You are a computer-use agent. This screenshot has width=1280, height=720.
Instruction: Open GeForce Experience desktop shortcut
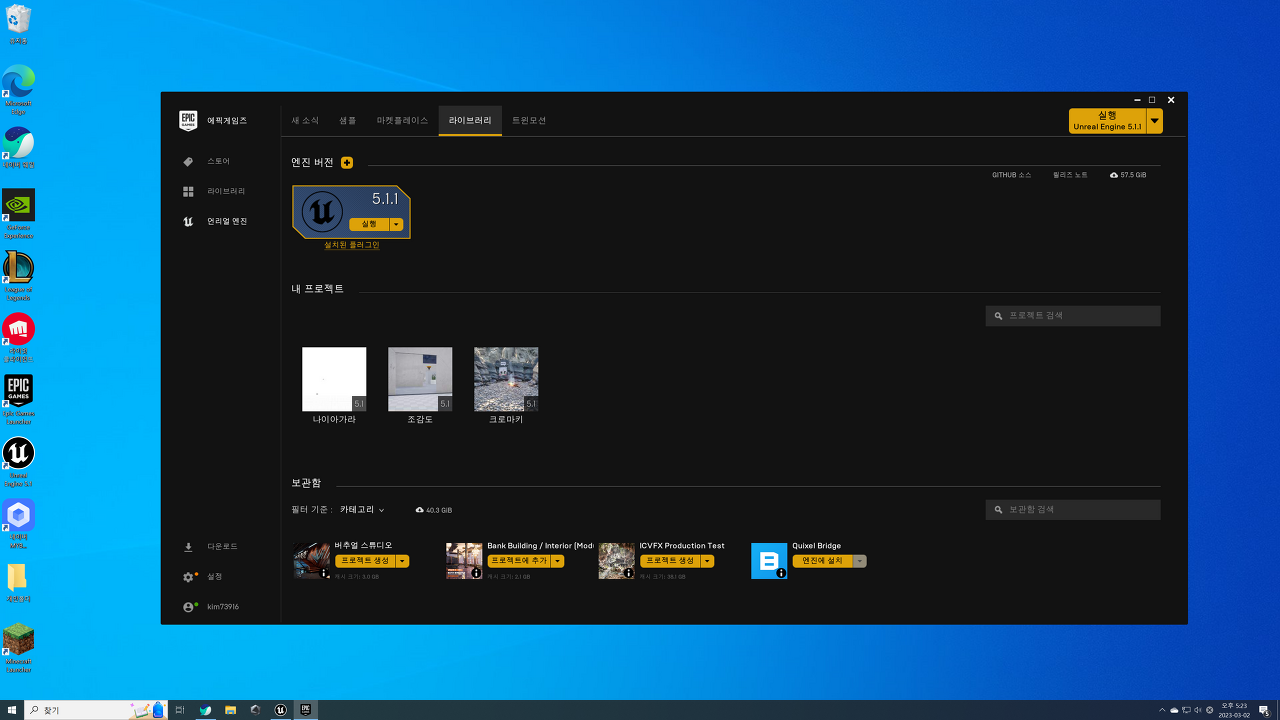click(18, 213)
